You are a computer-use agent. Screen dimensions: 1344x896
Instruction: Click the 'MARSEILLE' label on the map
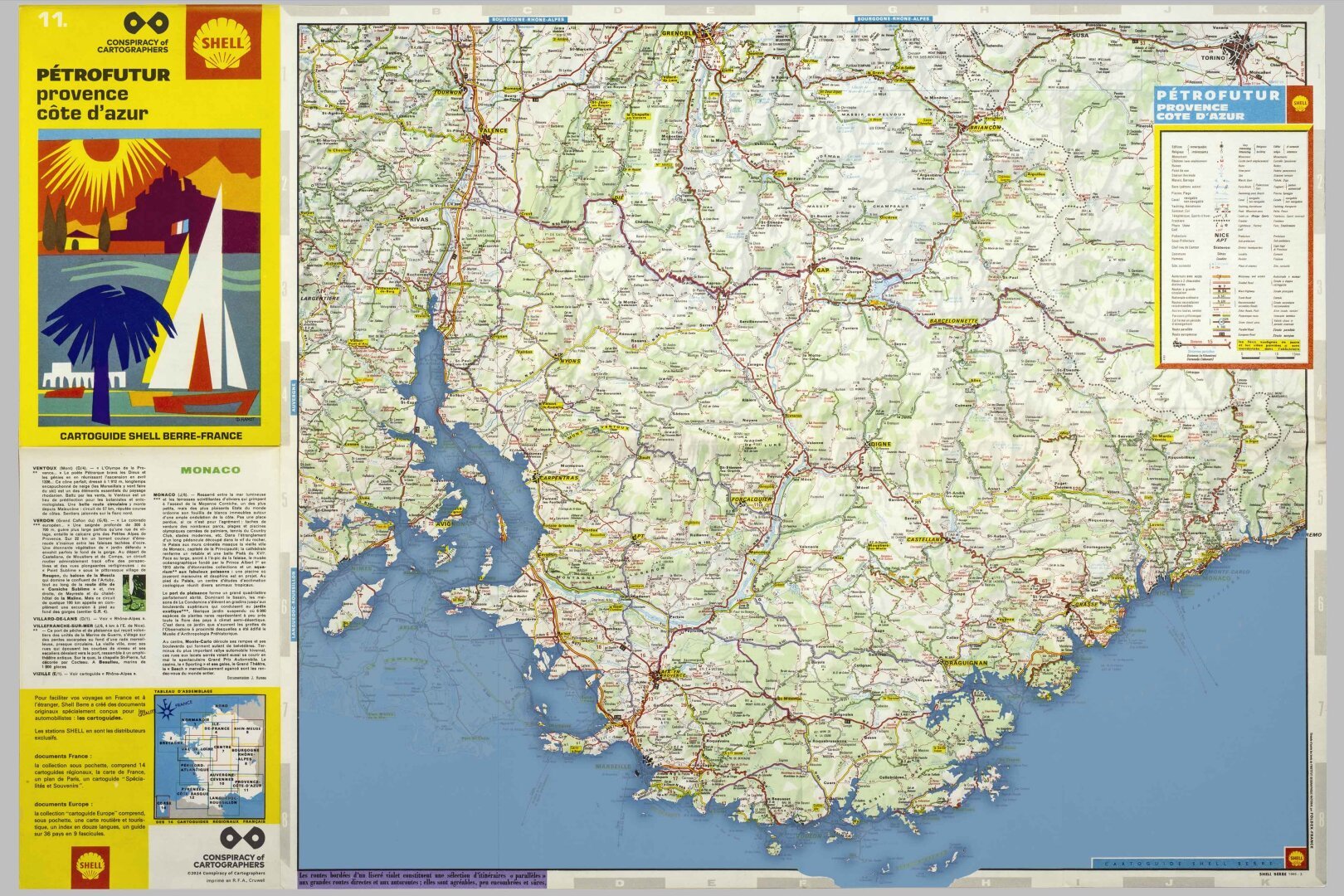614,767
